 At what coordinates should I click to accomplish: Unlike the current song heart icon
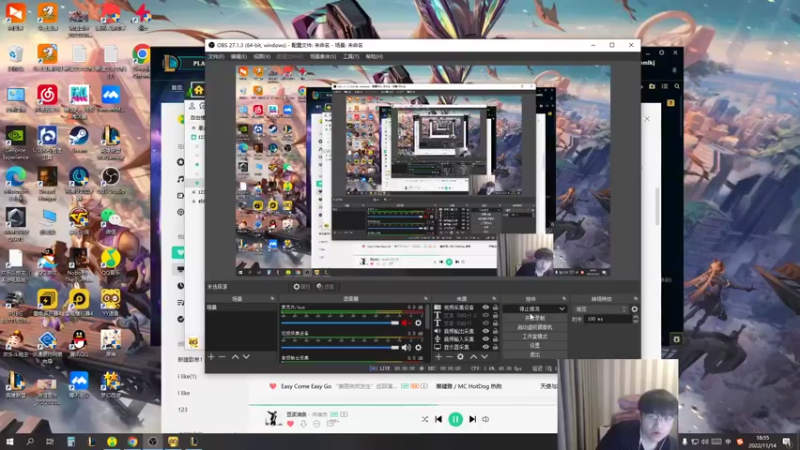(290, 423)
